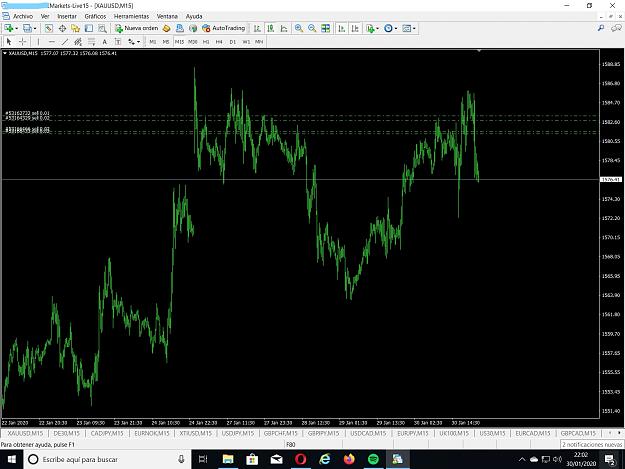The image size is (625, 469).
Task: Select the Cursor arrow tool
Action: coord(9,41)
